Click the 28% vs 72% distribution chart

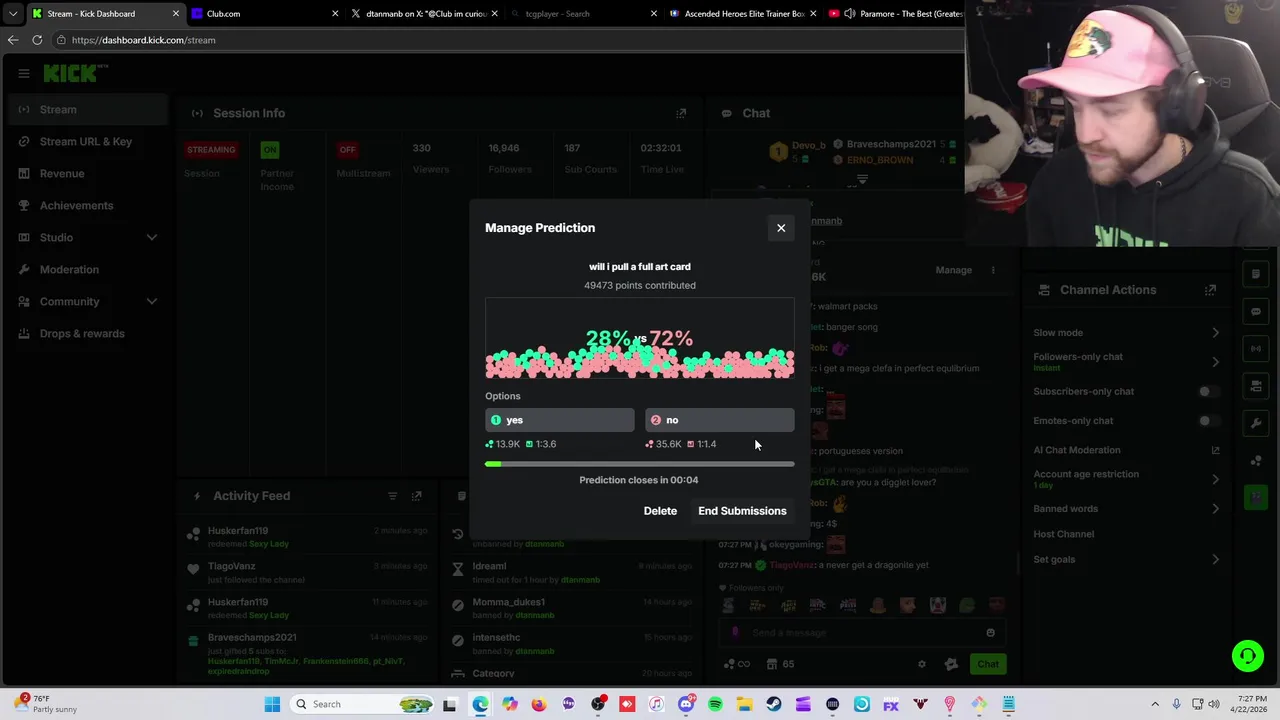click(x=640, y=338)
